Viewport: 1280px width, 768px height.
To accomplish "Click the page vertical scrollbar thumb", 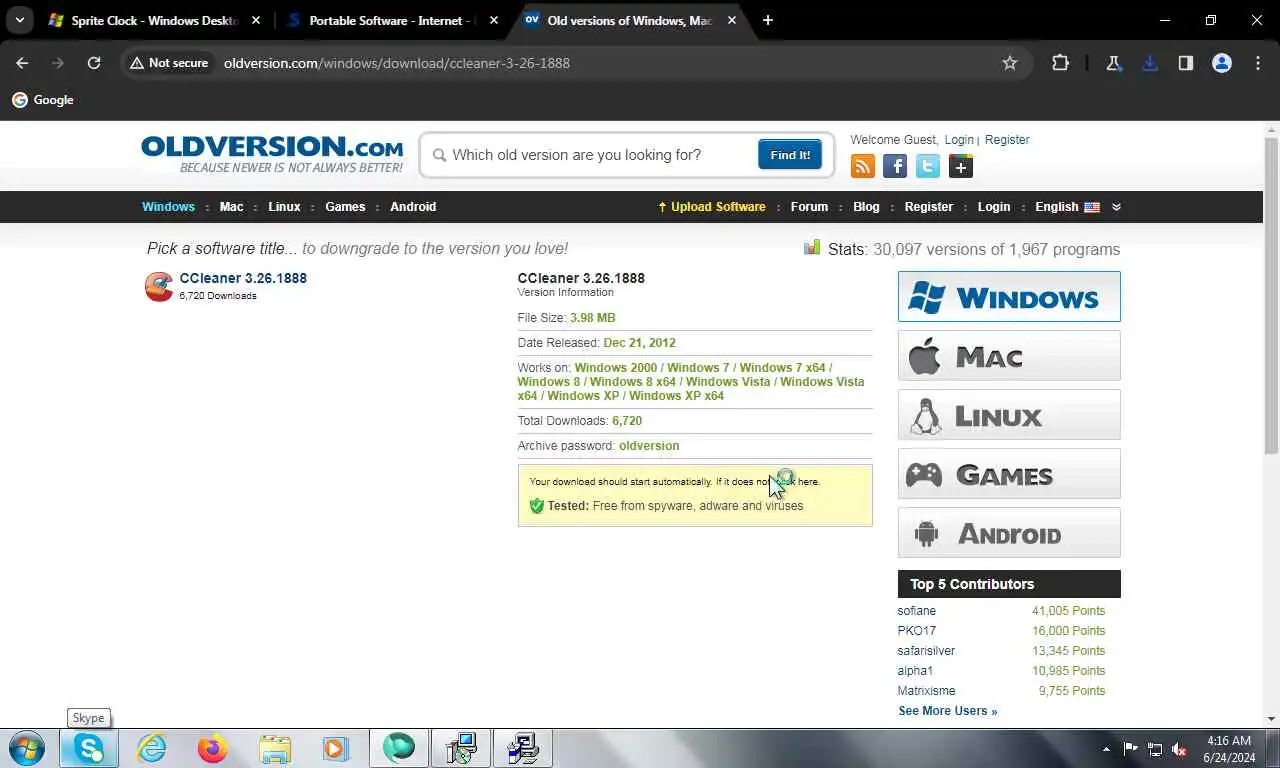I will [1271, 295].
